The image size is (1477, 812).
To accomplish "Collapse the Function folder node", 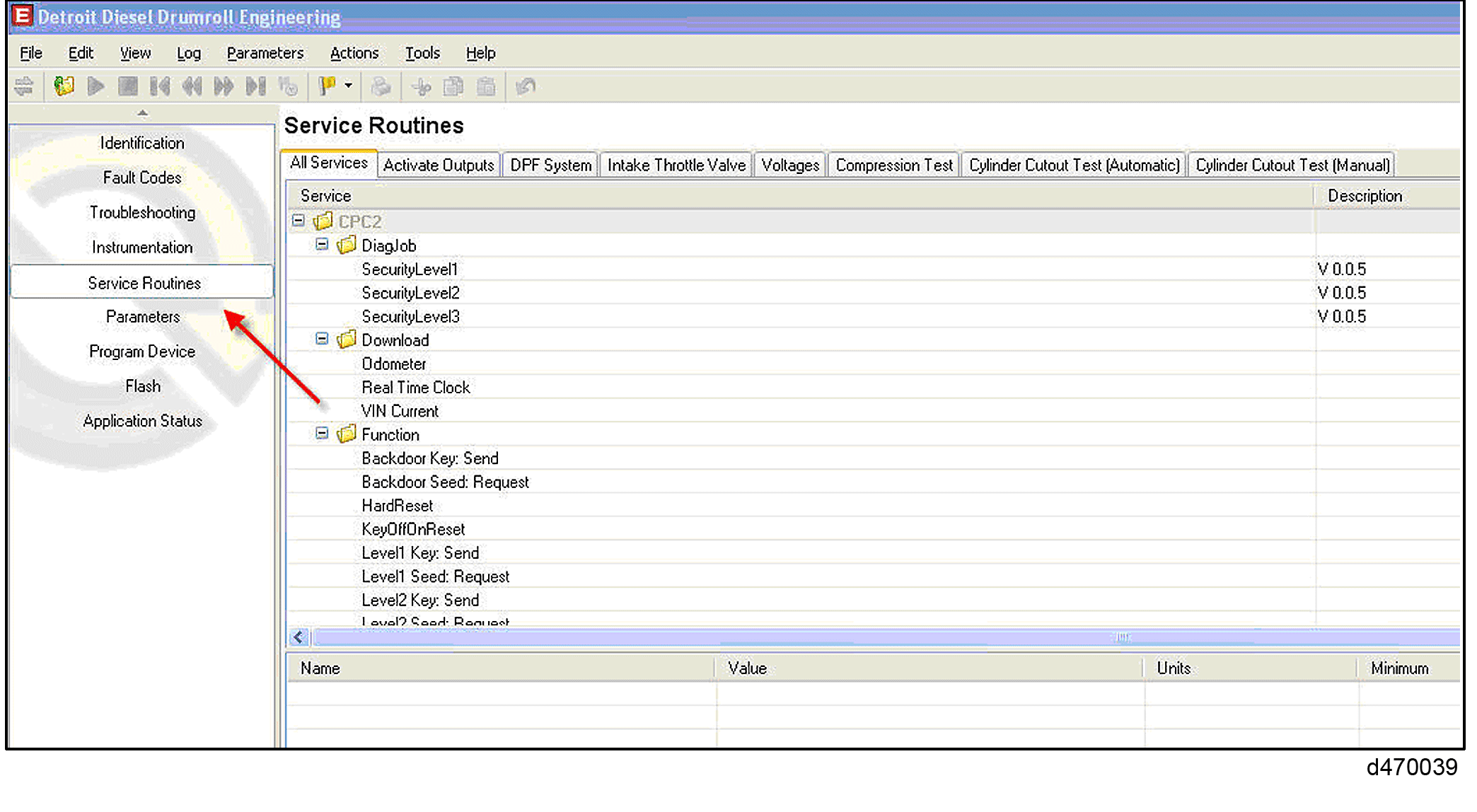I will coord(322,434).
